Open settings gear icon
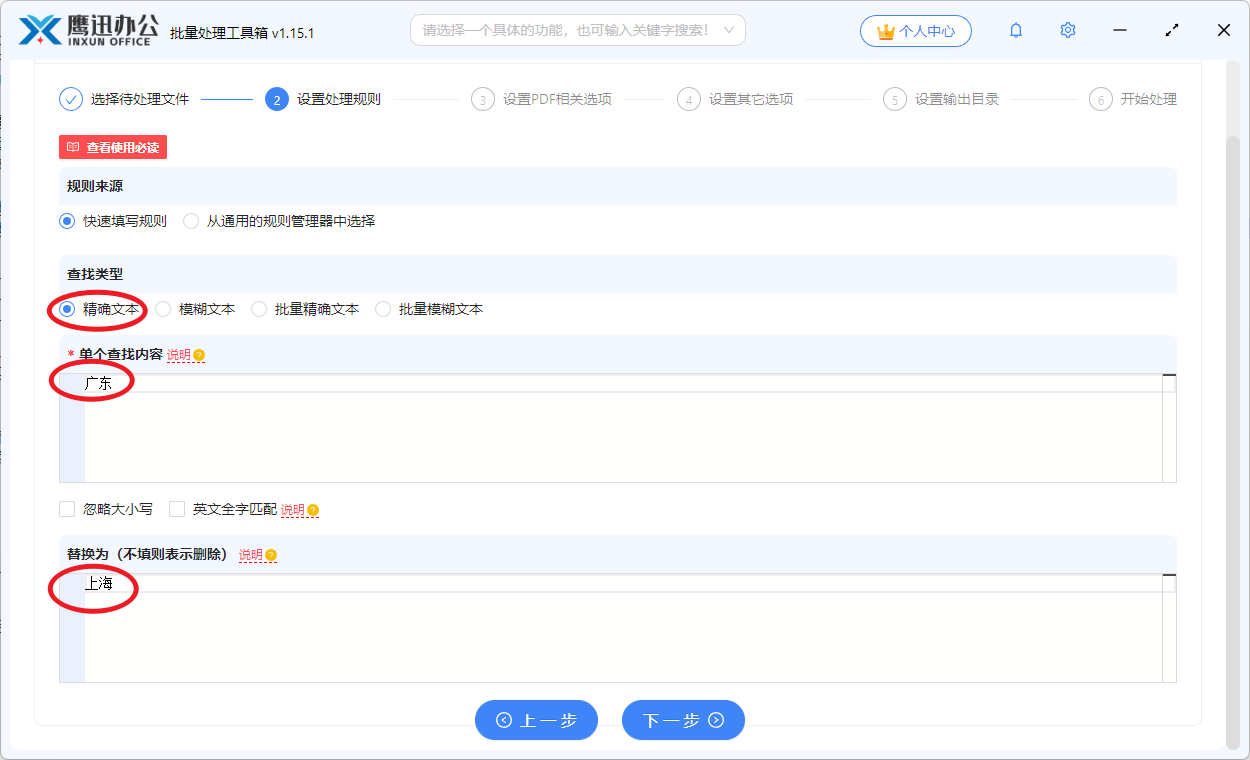This screenshot has height=760, width=1250. pos(1068,30)
